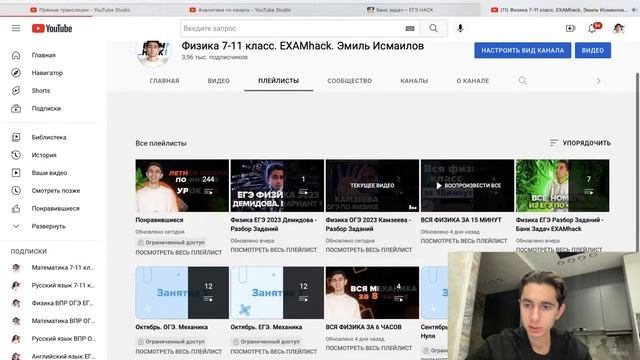Open the Упорядочить sort dropdown
This screenshot has height=360, width=640.
580,143
